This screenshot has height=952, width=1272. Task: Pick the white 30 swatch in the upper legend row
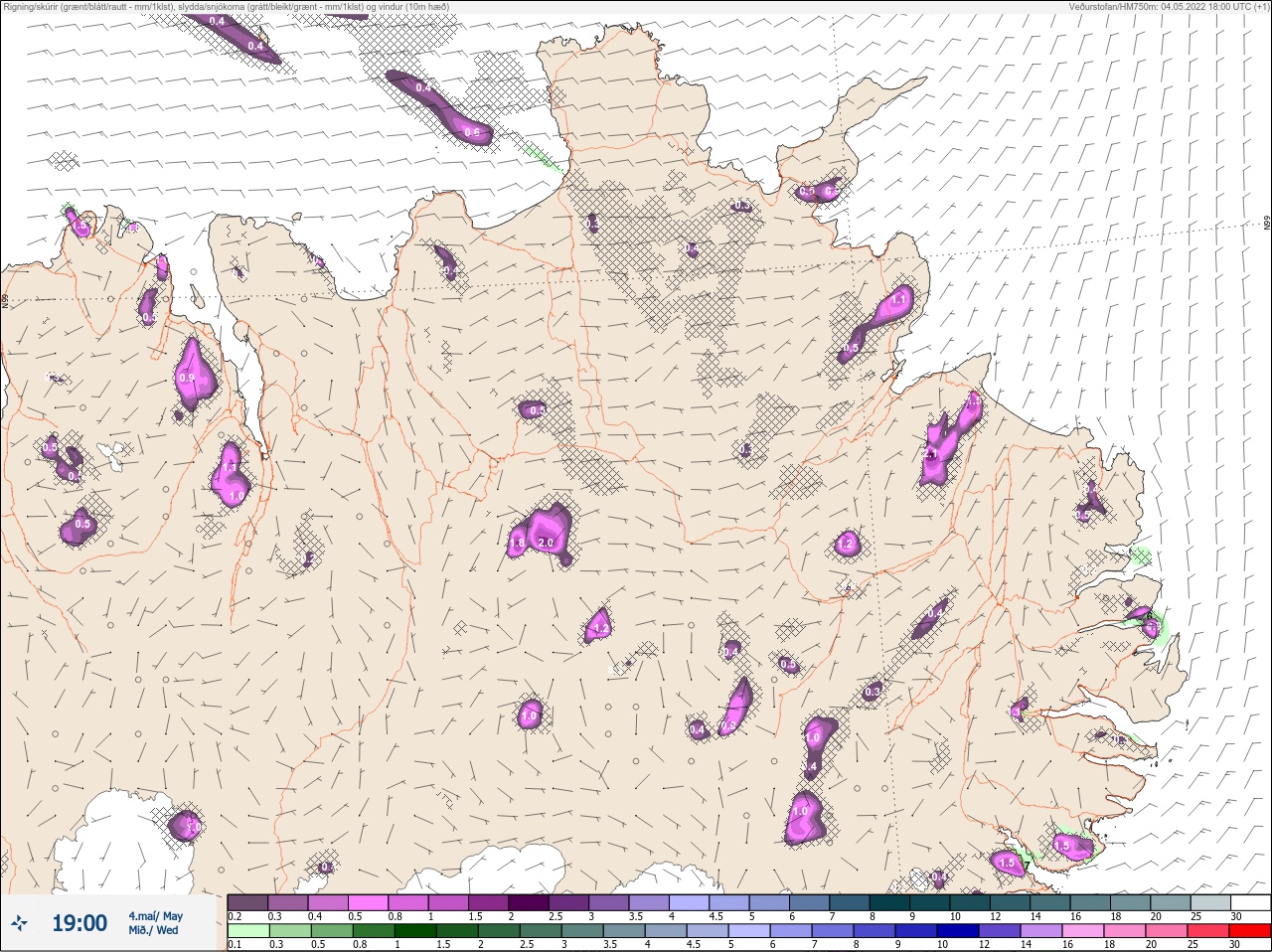(1251, 903)
